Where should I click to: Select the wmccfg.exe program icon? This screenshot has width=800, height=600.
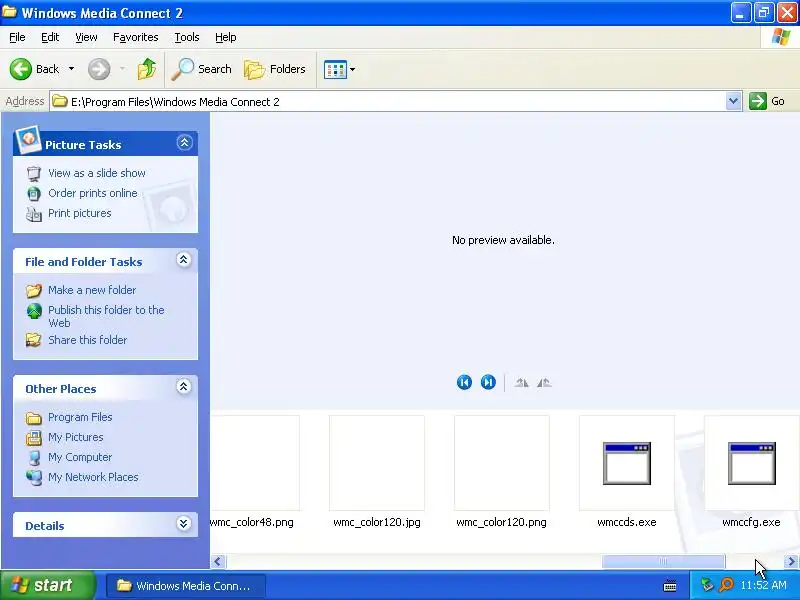click(752, 463)
